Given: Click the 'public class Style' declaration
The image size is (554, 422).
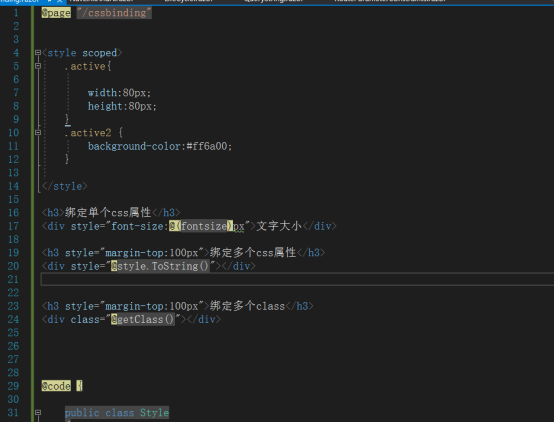Looking at the screenshot, I should (117, 412).
